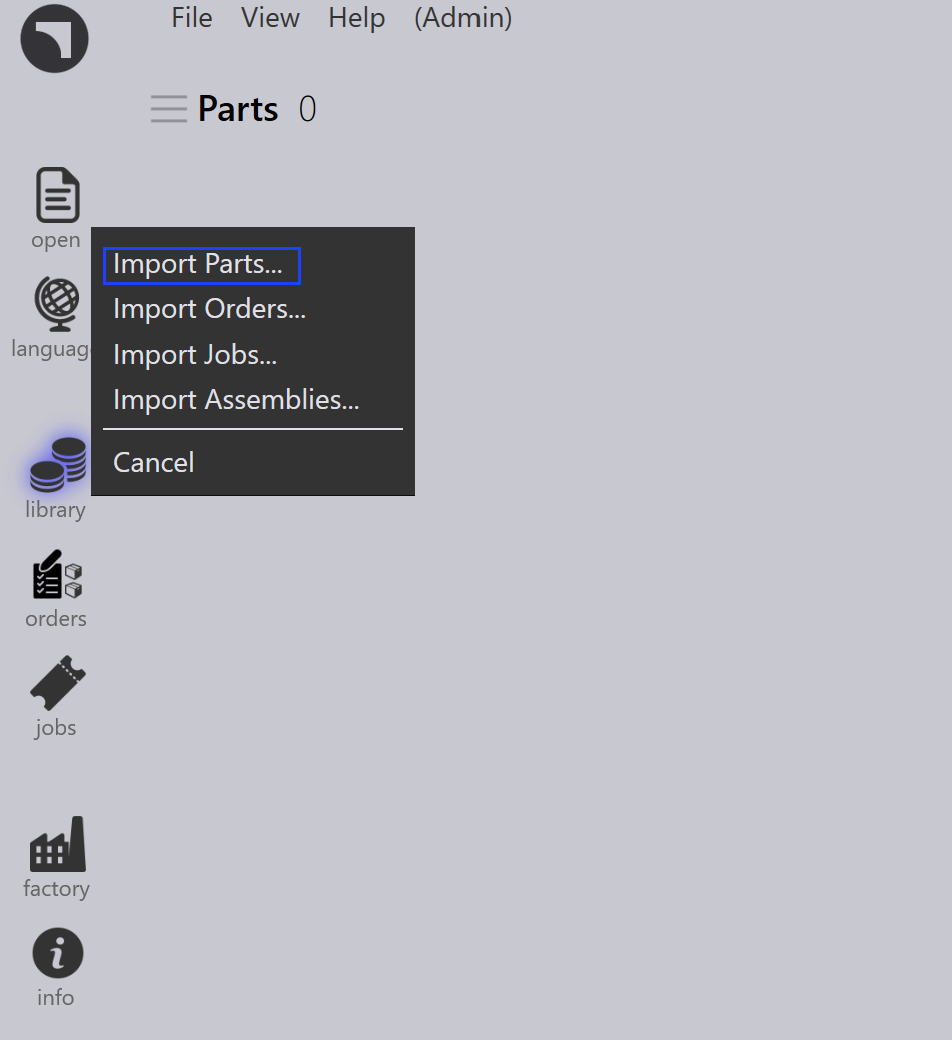
Task: Open the Help menu
Action: pyautogui.click(x=356, y=18)
